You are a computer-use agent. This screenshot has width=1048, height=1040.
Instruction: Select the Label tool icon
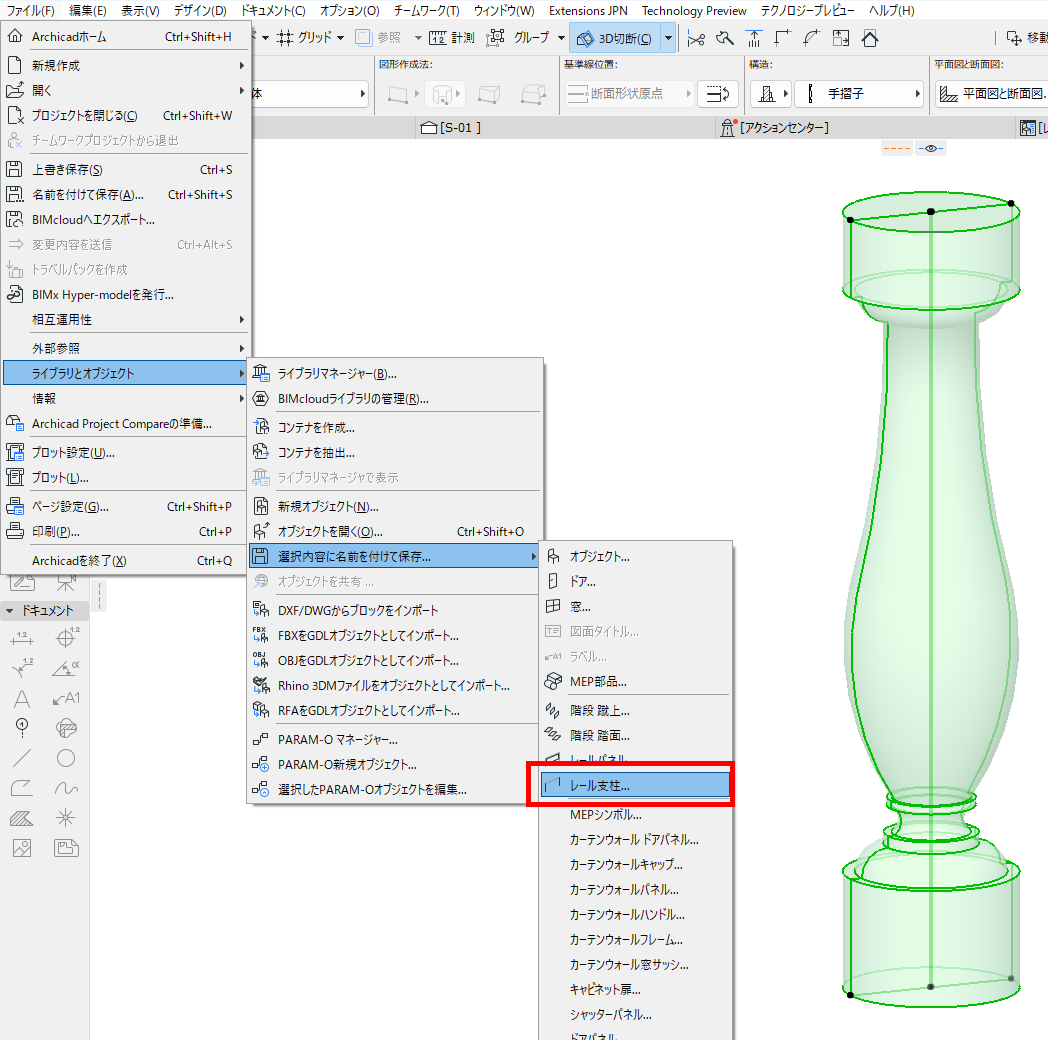(66, 698)
